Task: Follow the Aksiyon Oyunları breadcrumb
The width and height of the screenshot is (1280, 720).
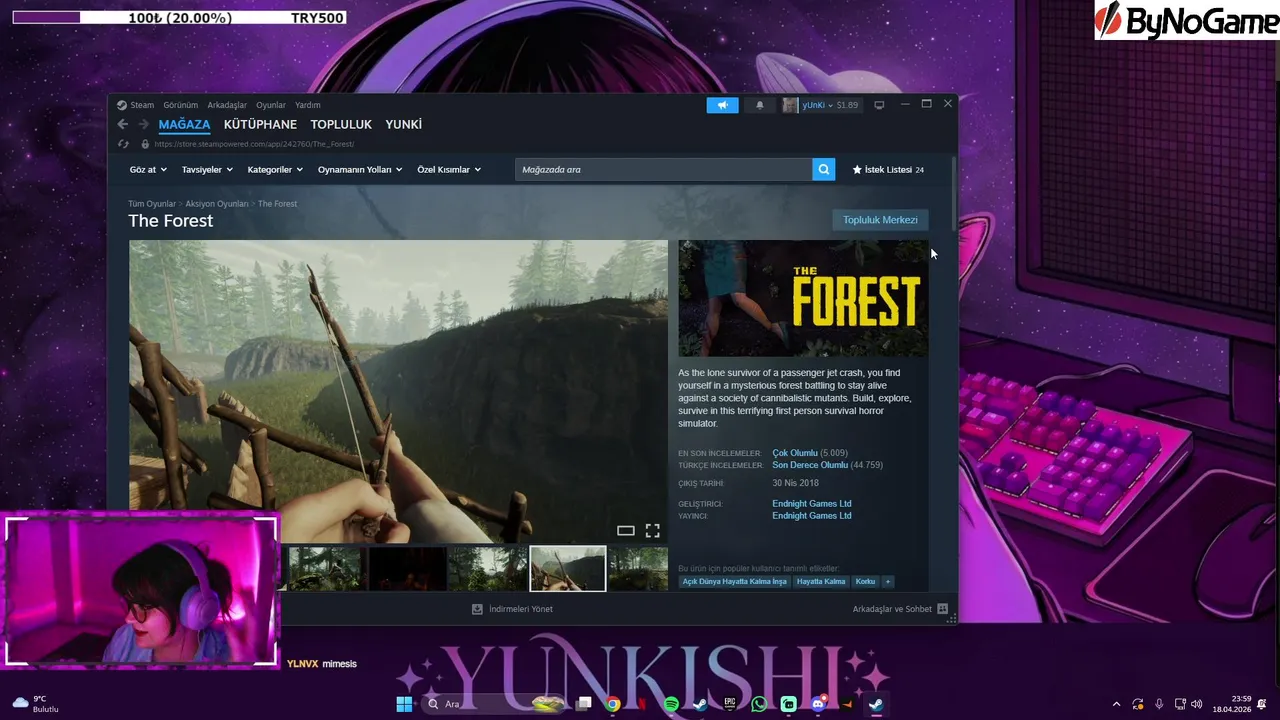Action: point(217,204)
